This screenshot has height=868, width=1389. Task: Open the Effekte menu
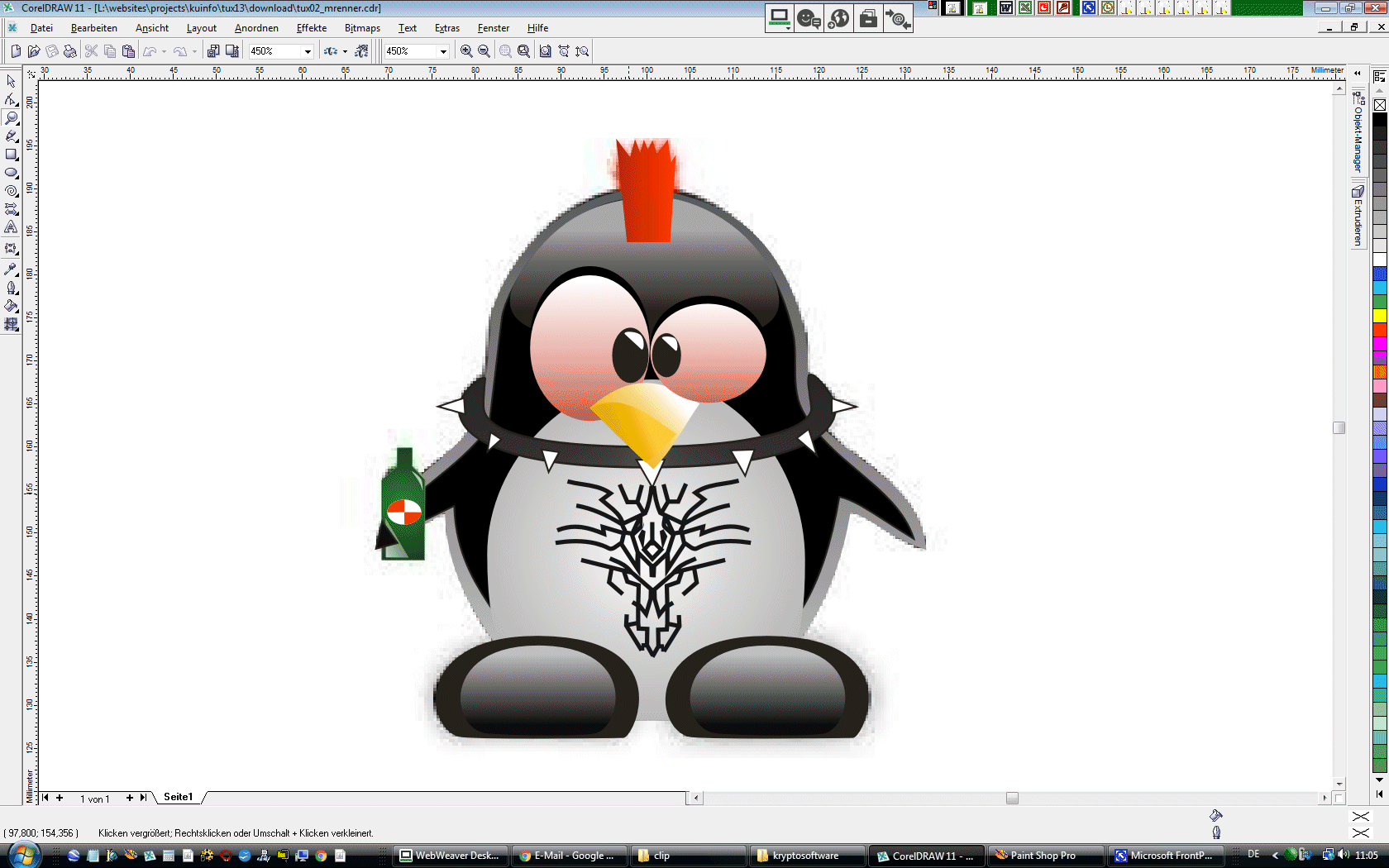click(312, 28)
